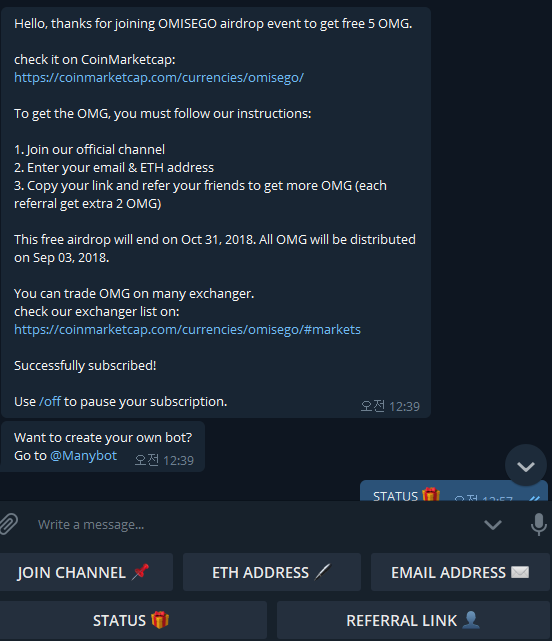Click the REFERRAL LINK keyboard button
The image size is (552, 641).
413,620
